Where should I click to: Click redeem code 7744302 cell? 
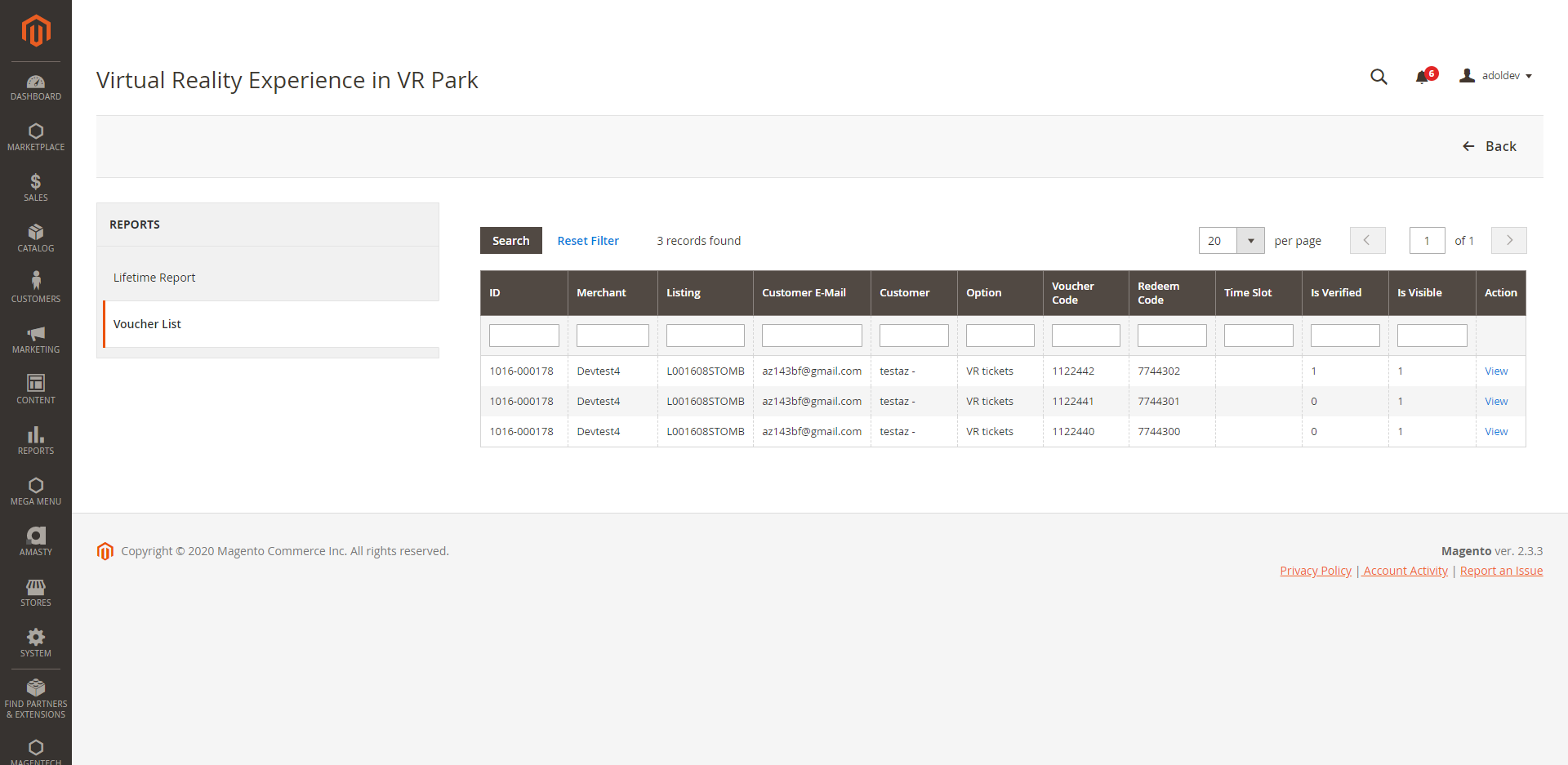1172,371
